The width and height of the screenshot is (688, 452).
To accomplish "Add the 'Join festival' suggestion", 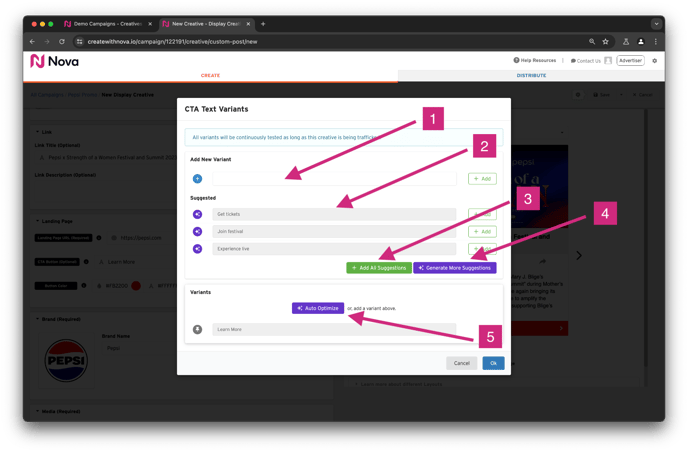I will point(482,231).
